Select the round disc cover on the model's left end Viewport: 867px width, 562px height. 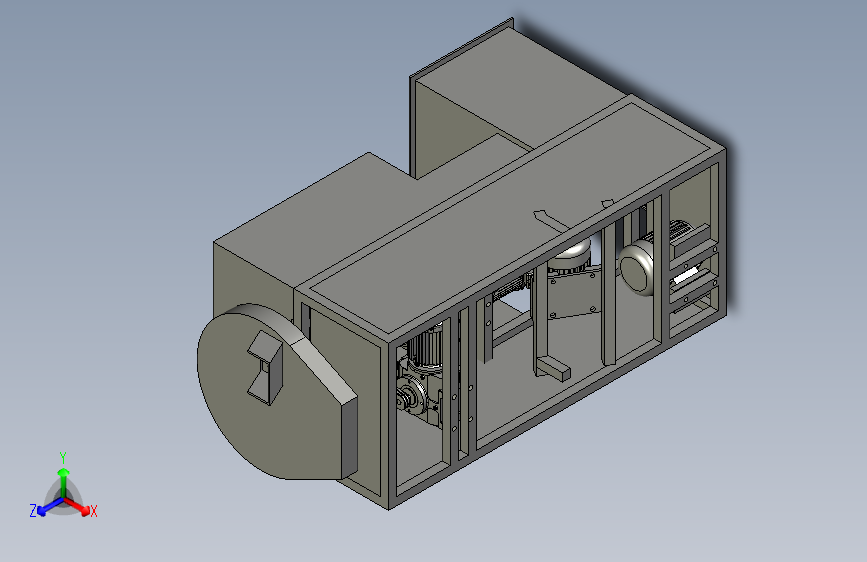pos(276,391)
